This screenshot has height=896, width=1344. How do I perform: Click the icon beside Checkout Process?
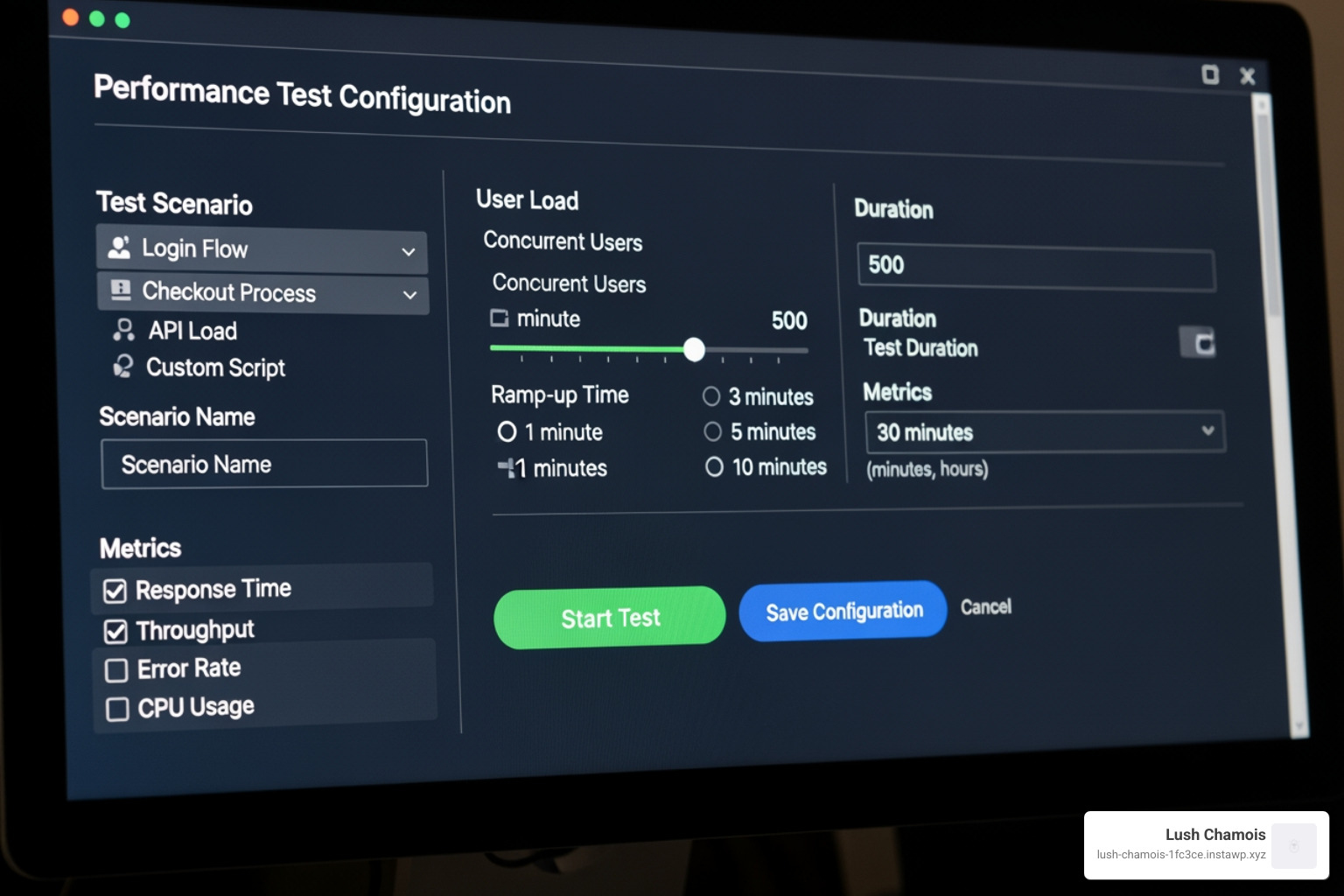click(x=121, y=290)
